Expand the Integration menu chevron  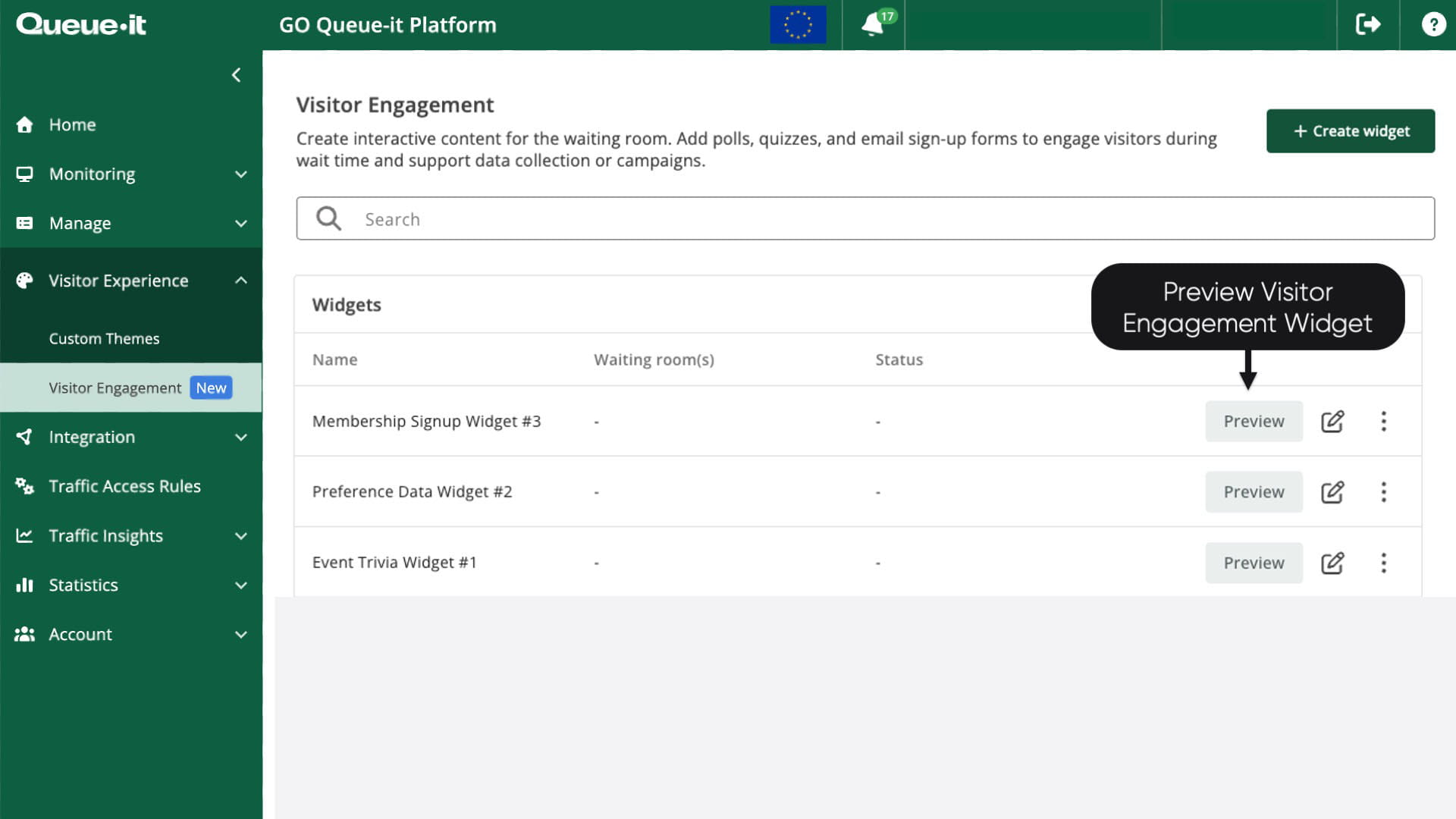241,438
